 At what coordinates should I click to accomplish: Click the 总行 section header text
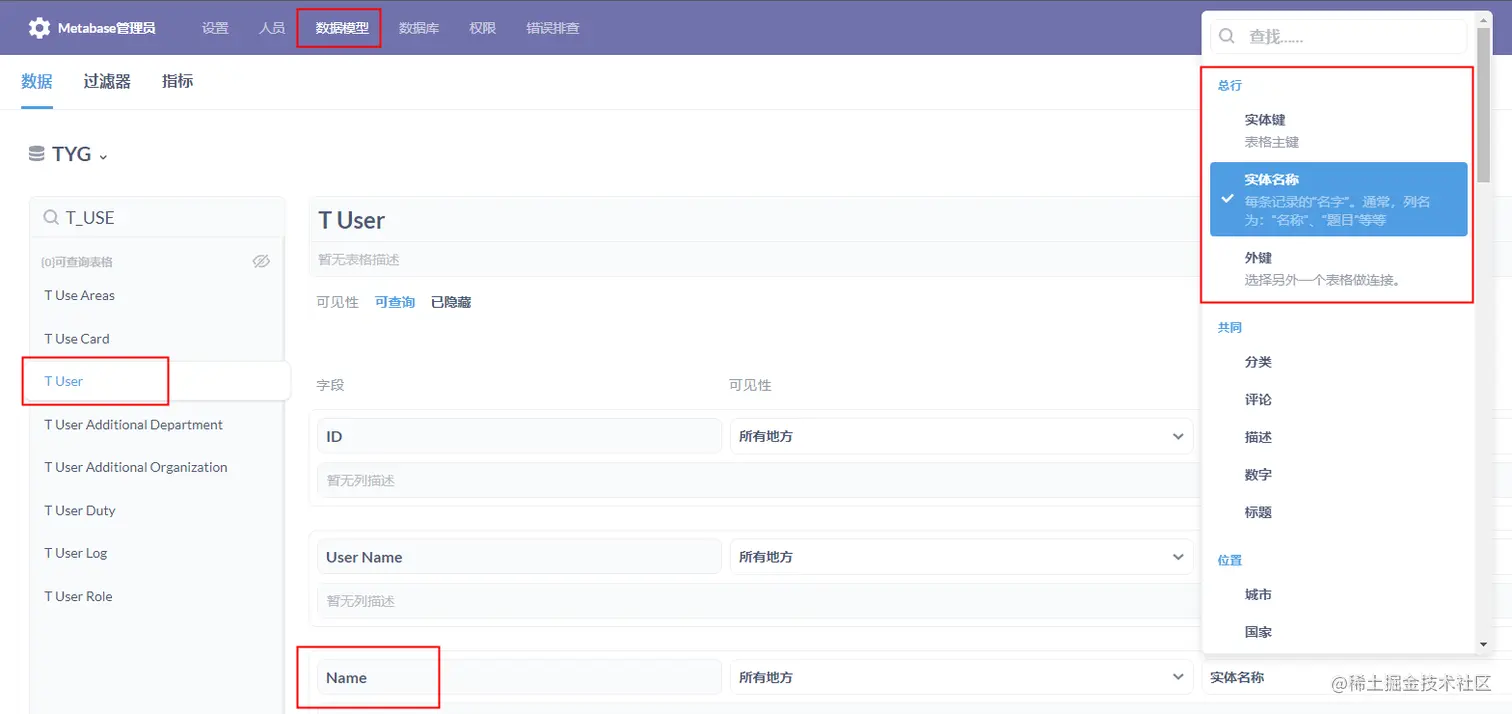pos(1229,86)
